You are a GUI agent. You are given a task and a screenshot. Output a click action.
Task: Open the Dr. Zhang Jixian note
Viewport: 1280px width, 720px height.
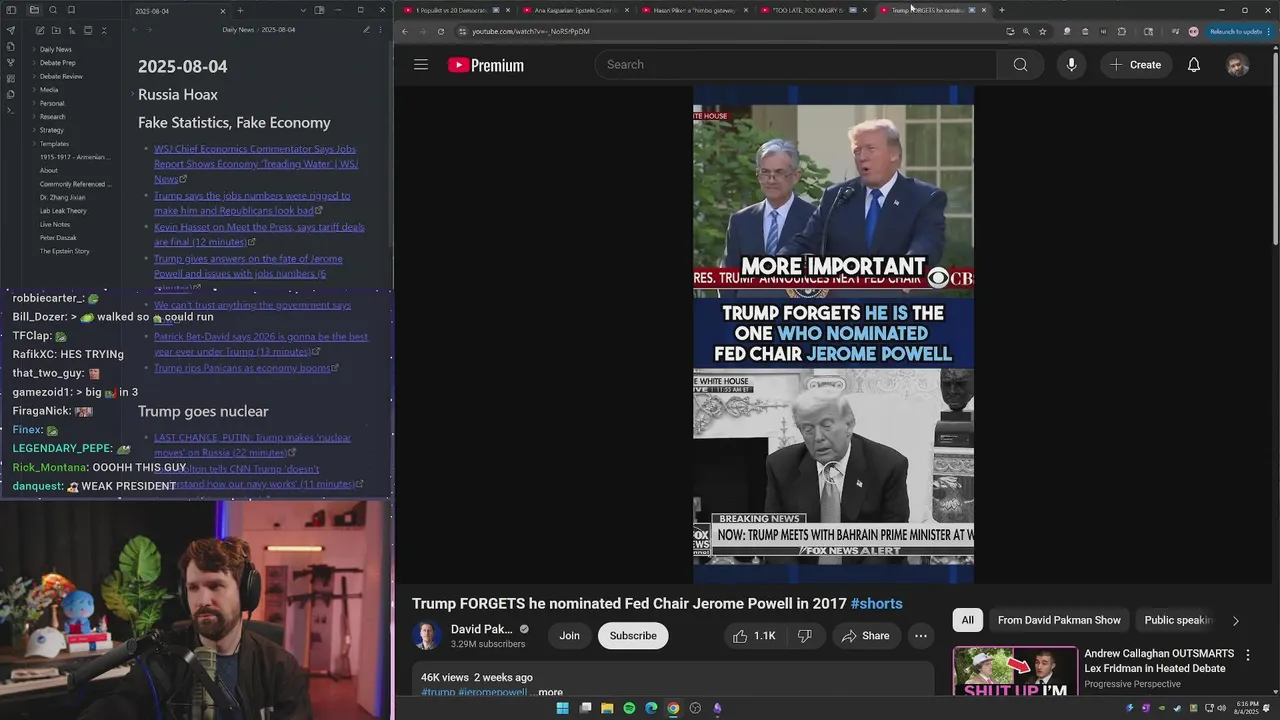click(x=62, y=197)
